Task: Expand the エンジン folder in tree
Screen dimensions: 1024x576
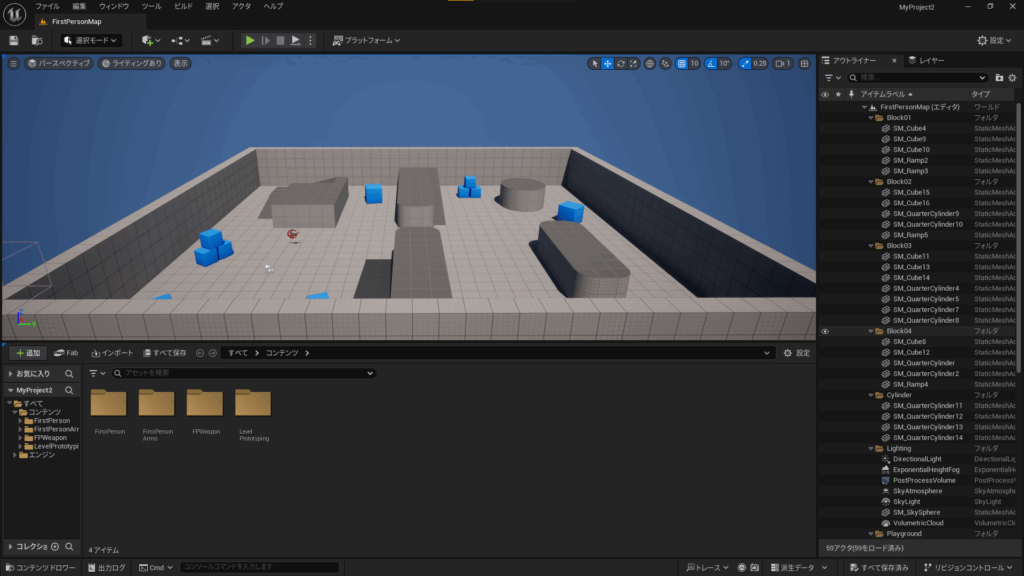Action: (x=14, y=455)
